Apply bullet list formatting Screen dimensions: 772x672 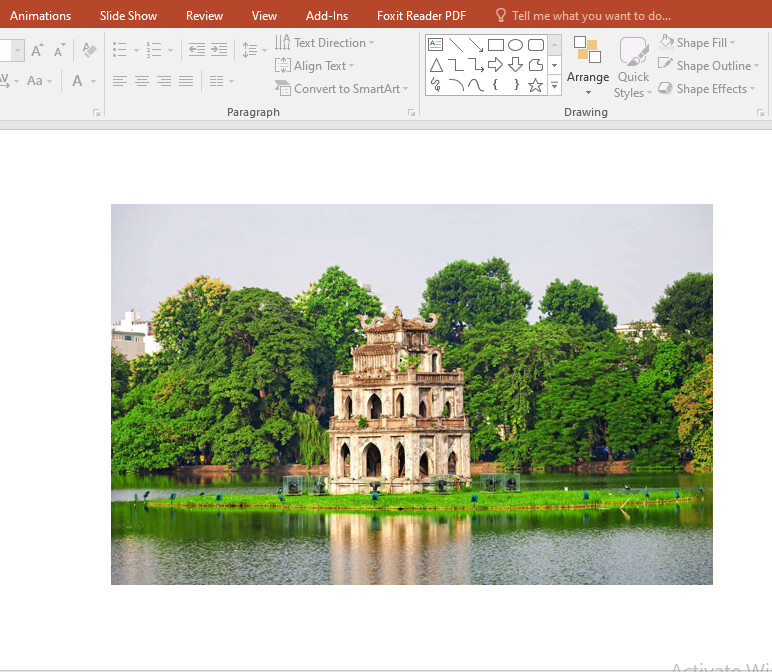120,50
